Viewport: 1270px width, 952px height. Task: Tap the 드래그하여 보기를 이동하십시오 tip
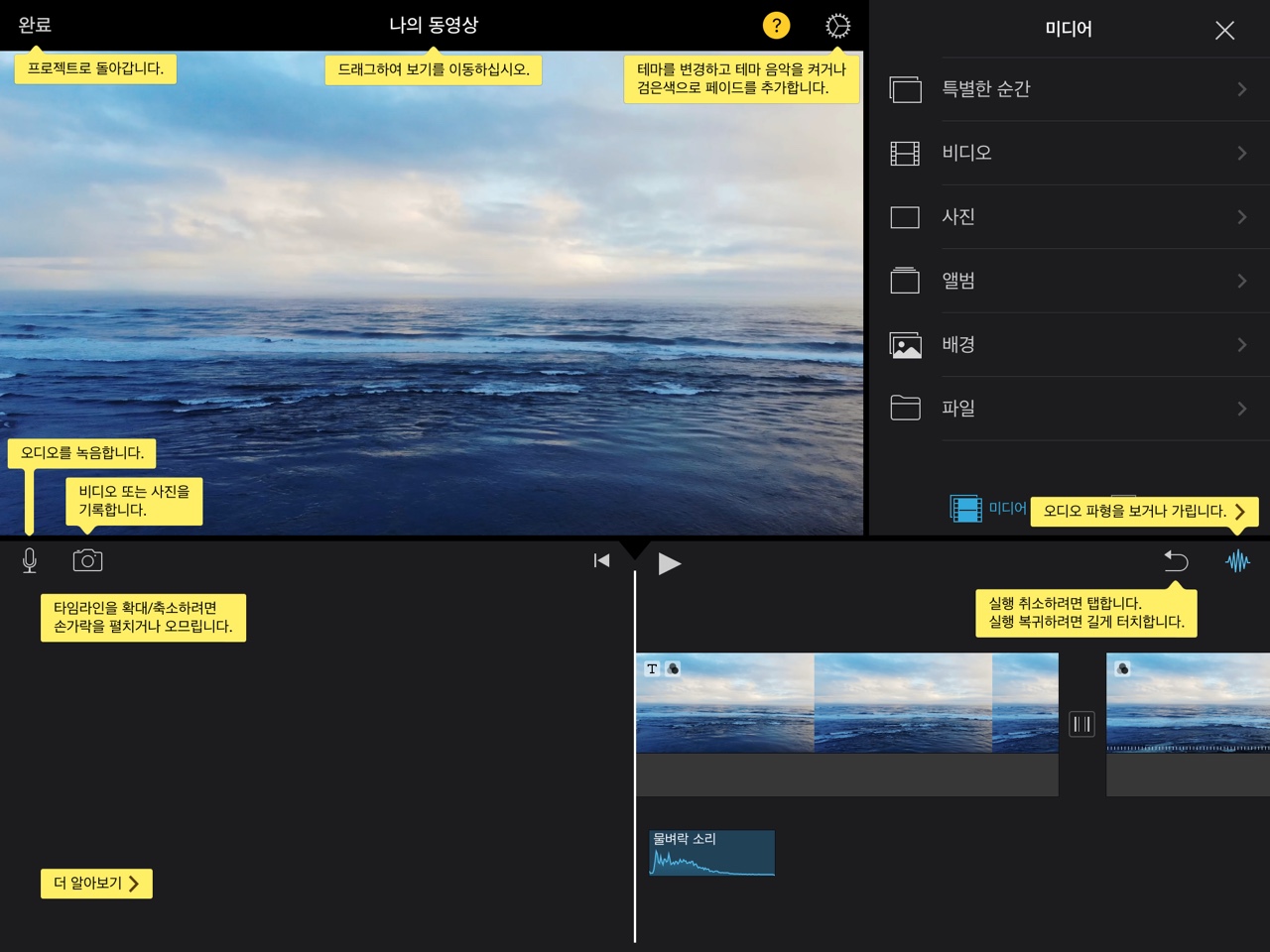434,69
